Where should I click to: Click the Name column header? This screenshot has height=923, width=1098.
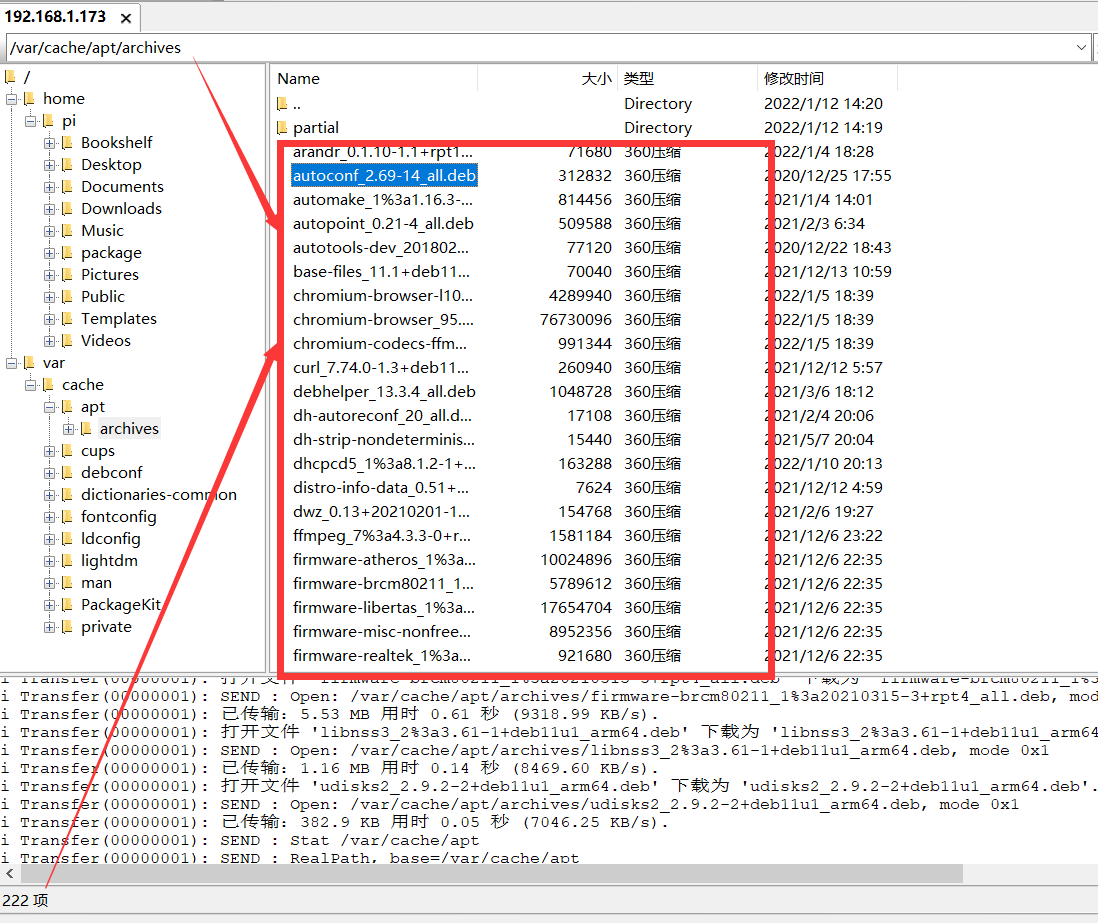coord(300,78)
